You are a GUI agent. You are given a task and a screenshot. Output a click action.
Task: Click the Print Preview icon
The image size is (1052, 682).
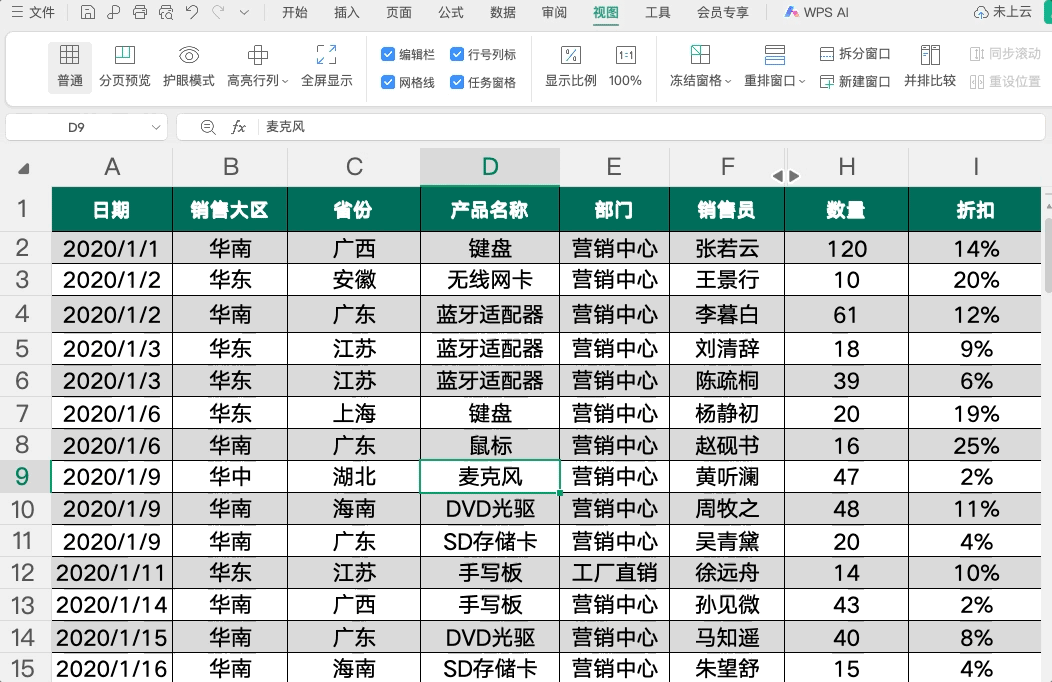(166, 12)
